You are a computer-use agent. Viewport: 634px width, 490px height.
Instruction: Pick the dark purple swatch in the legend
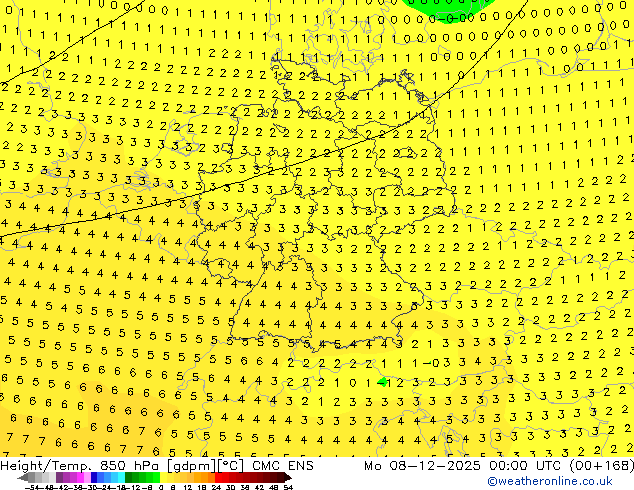(x=59, y=478)
